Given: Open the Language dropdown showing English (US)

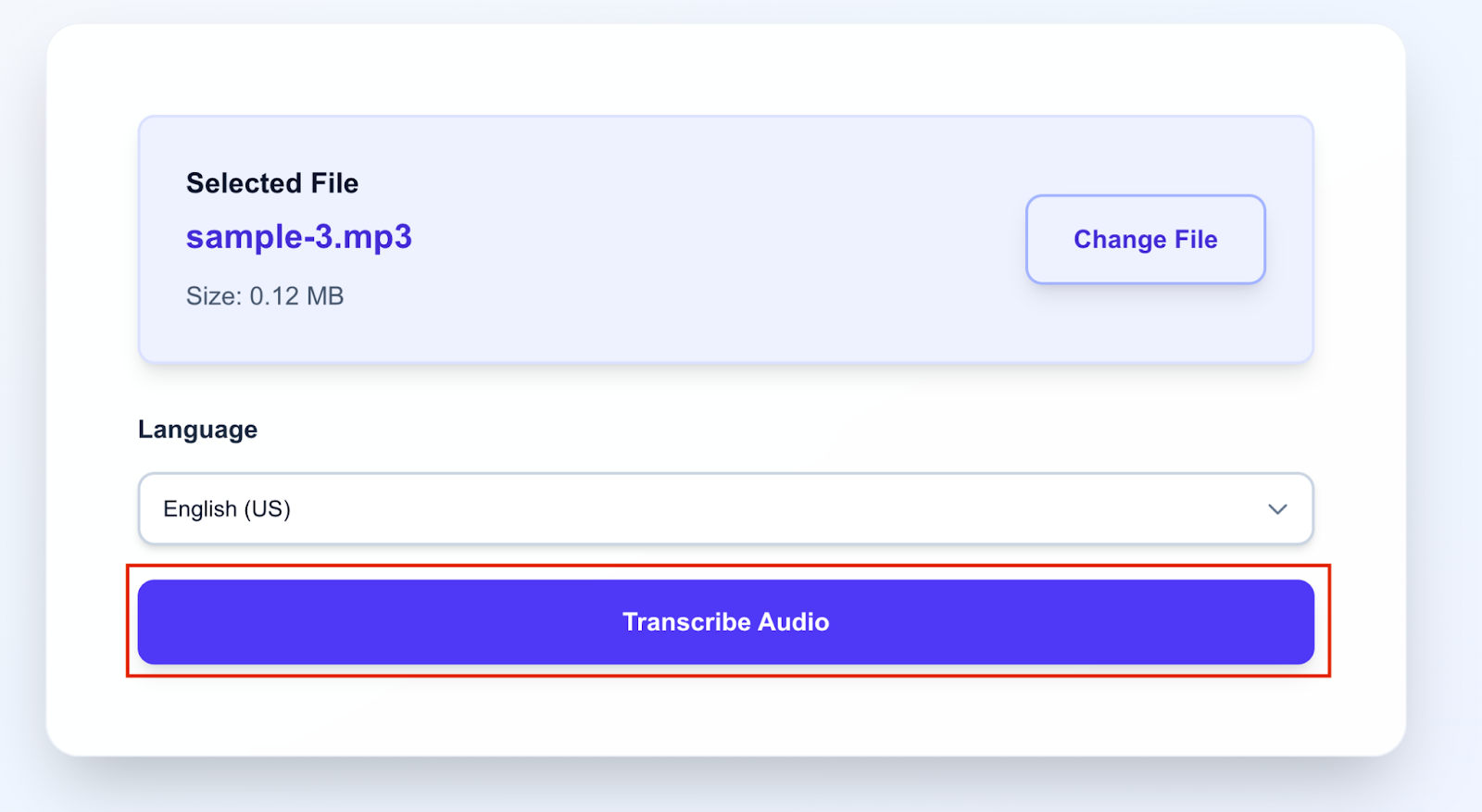Looking at the screenshot, I should click(x=725, y=508).
